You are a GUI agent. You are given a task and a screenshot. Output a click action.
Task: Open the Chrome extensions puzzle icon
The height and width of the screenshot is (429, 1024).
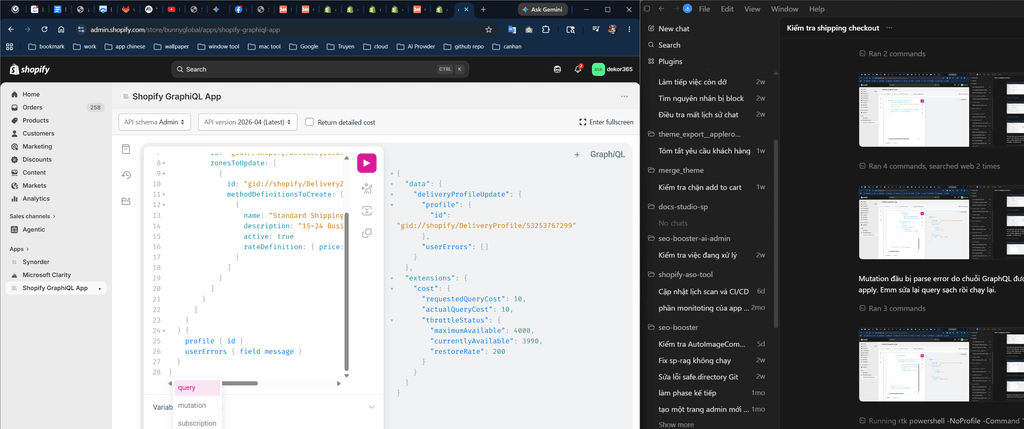tap(546, 29)
